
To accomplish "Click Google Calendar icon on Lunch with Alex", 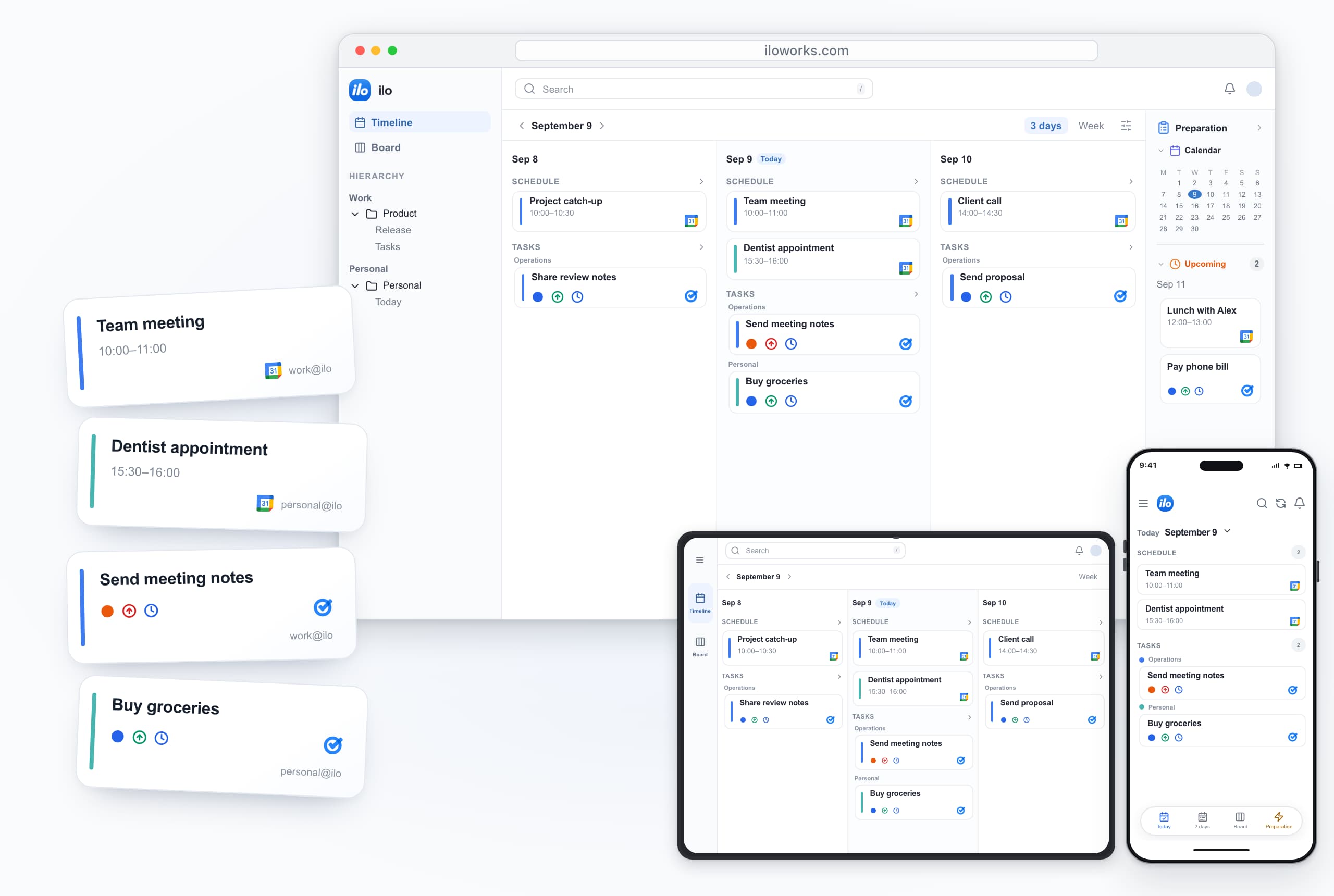I will (1246, 337).
